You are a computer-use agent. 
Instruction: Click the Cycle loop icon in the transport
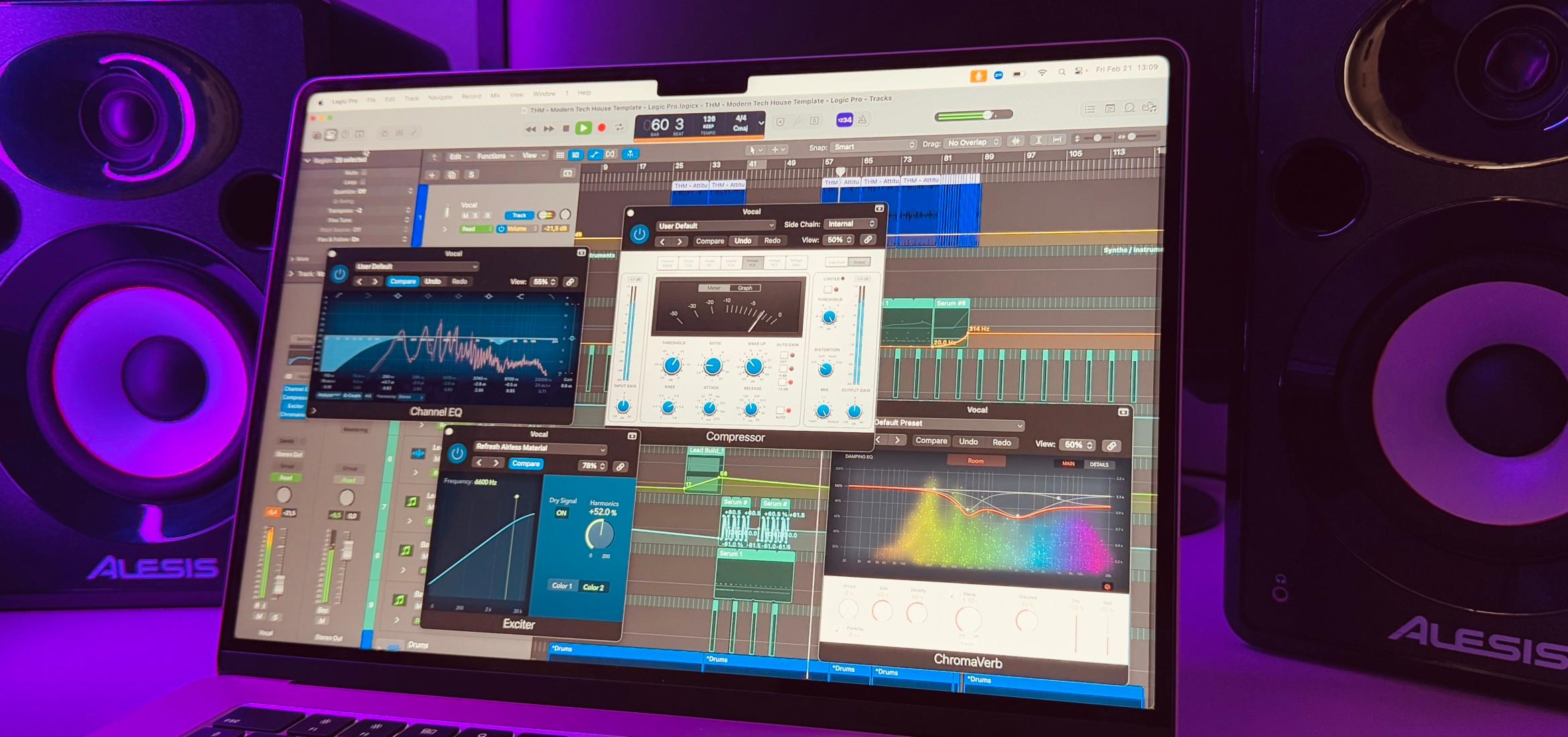tap(620, 127)
